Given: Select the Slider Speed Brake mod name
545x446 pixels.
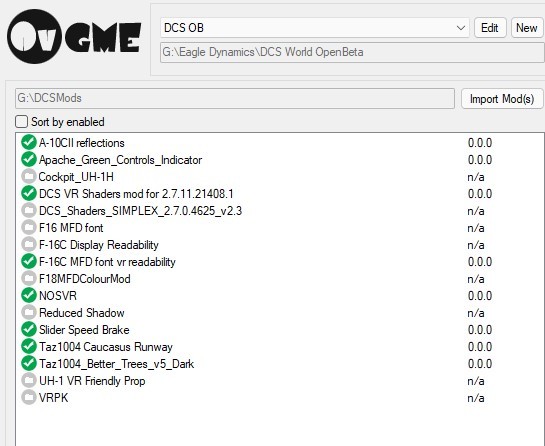Looking at the screenshot, I should pos(84,330).
